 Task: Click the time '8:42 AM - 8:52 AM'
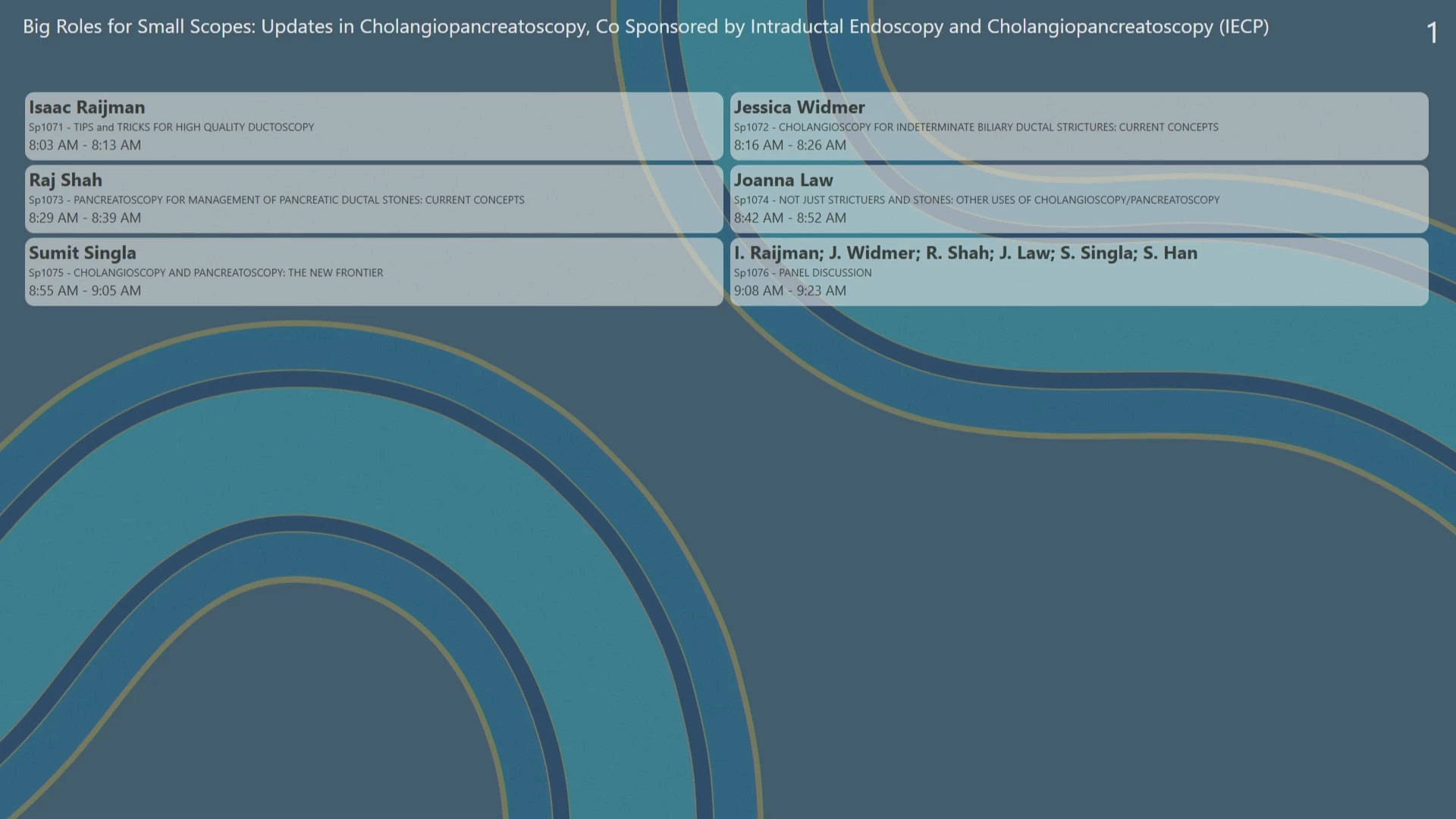pyautogui.click(x=790, y=218)
